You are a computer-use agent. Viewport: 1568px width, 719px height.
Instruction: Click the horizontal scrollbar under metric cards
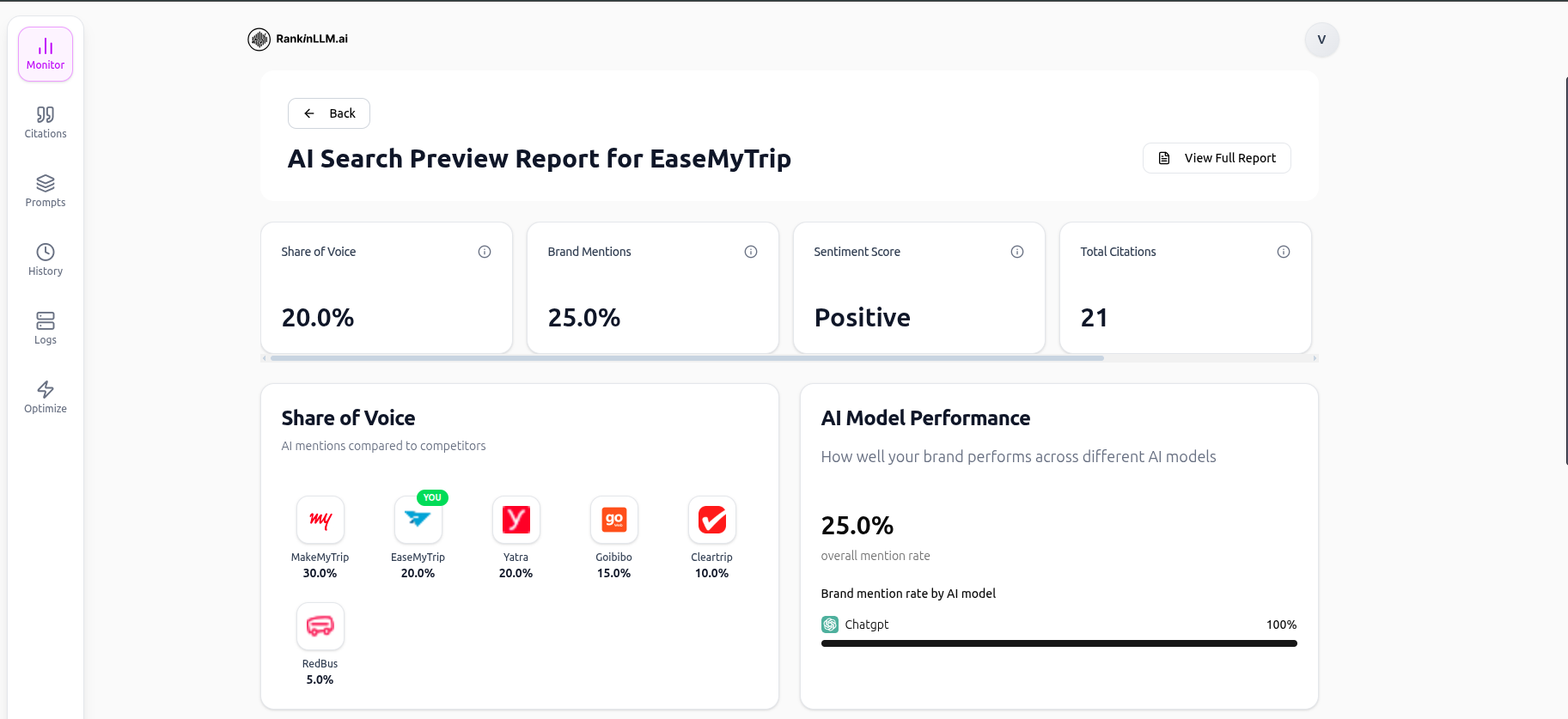(687, 358)
